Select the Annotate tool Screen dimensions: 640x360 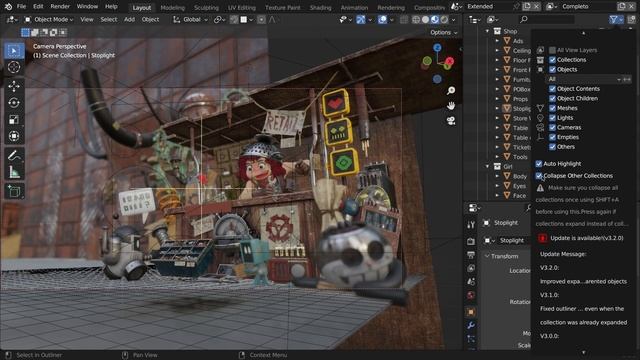(x=14, y=156)
